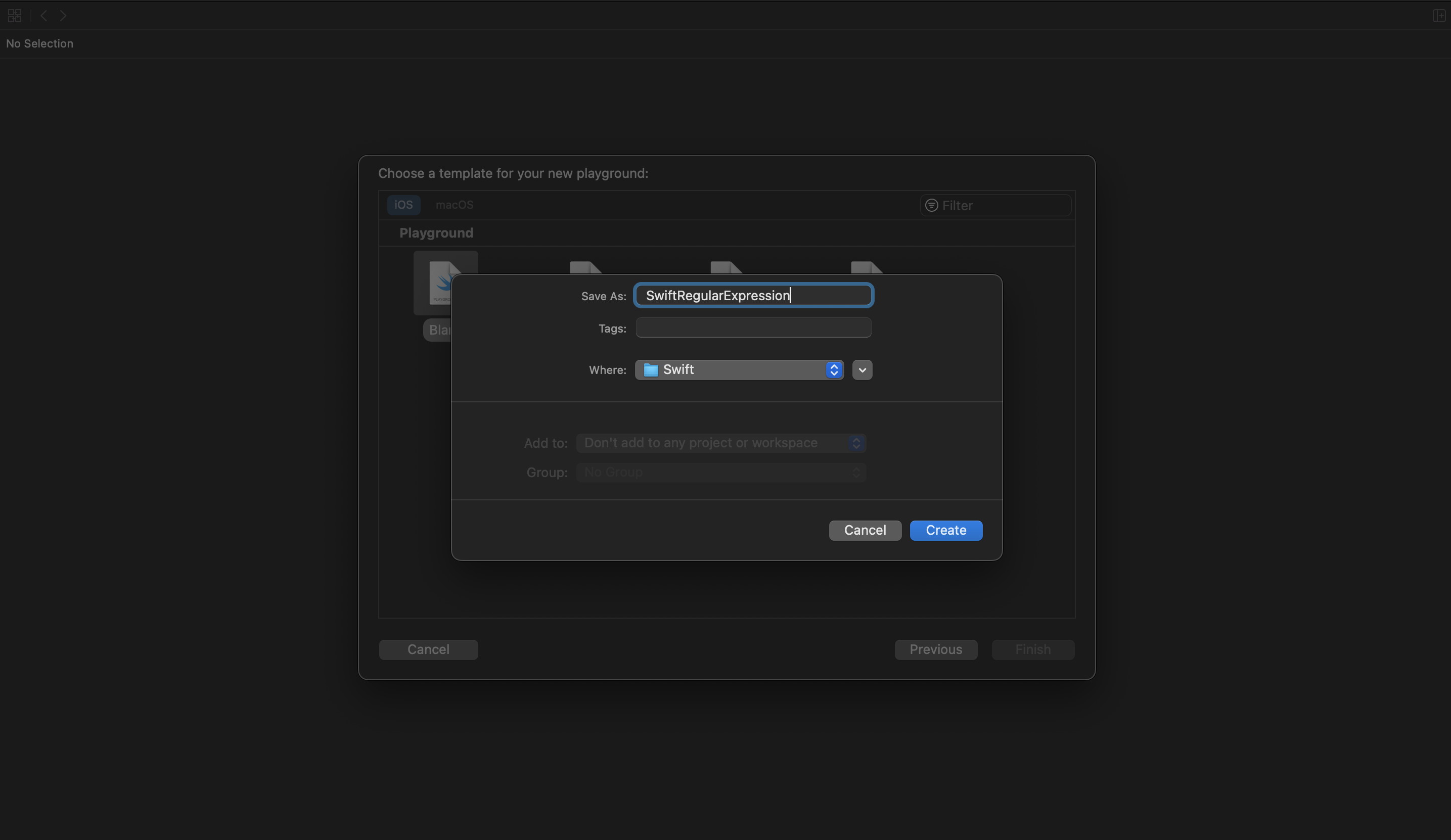Click the Create button
This screenshot has width=1451, height=840.
(945, 530)
